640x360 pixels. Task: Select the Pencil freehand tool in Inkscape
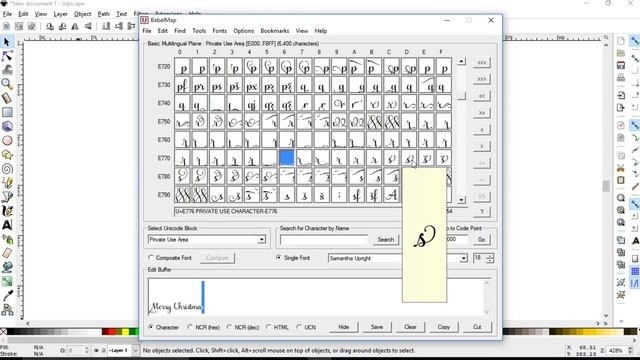7,183
